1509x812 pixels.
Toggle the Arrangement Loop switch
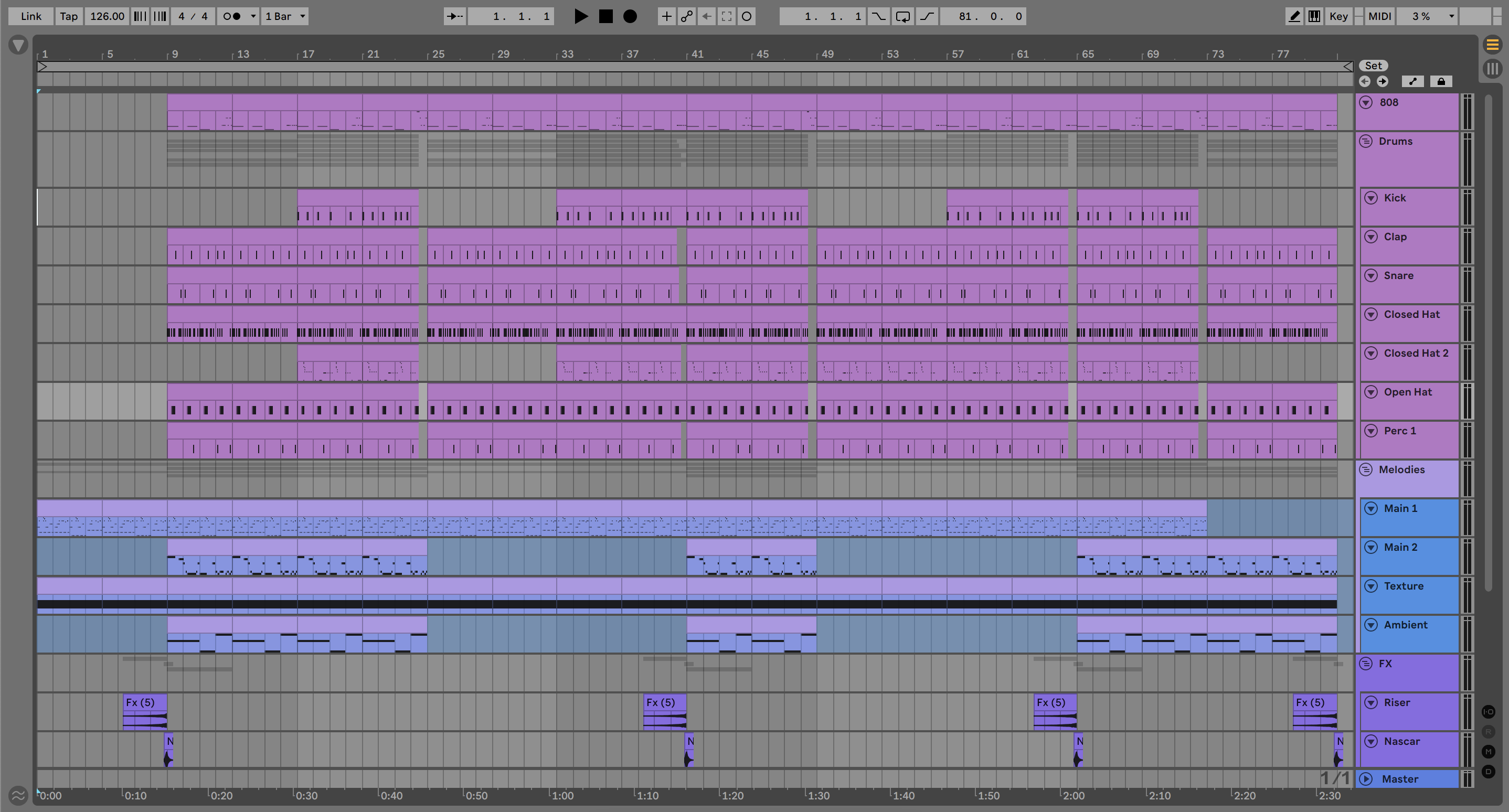click(x=902, y=16)
